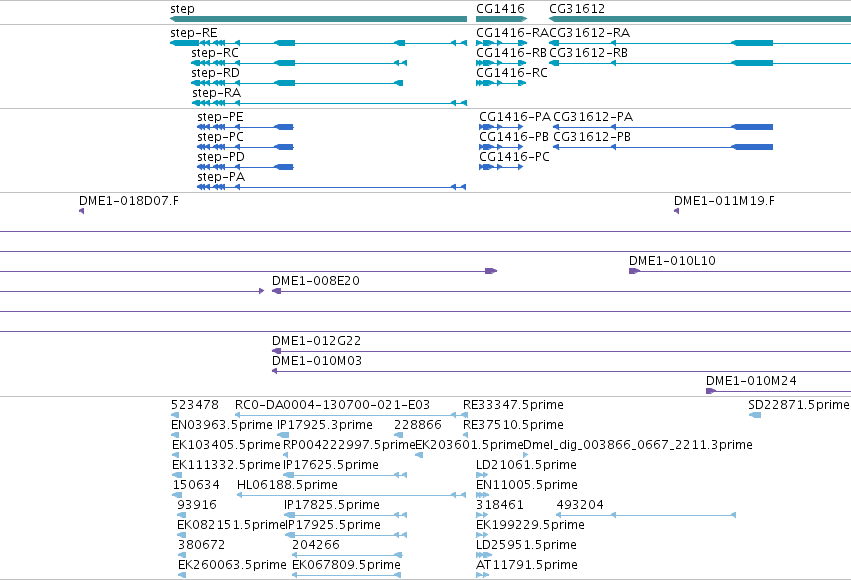Select EST RE37510.5prime
The width and height of the screenshot is (851, 580).
513,425
